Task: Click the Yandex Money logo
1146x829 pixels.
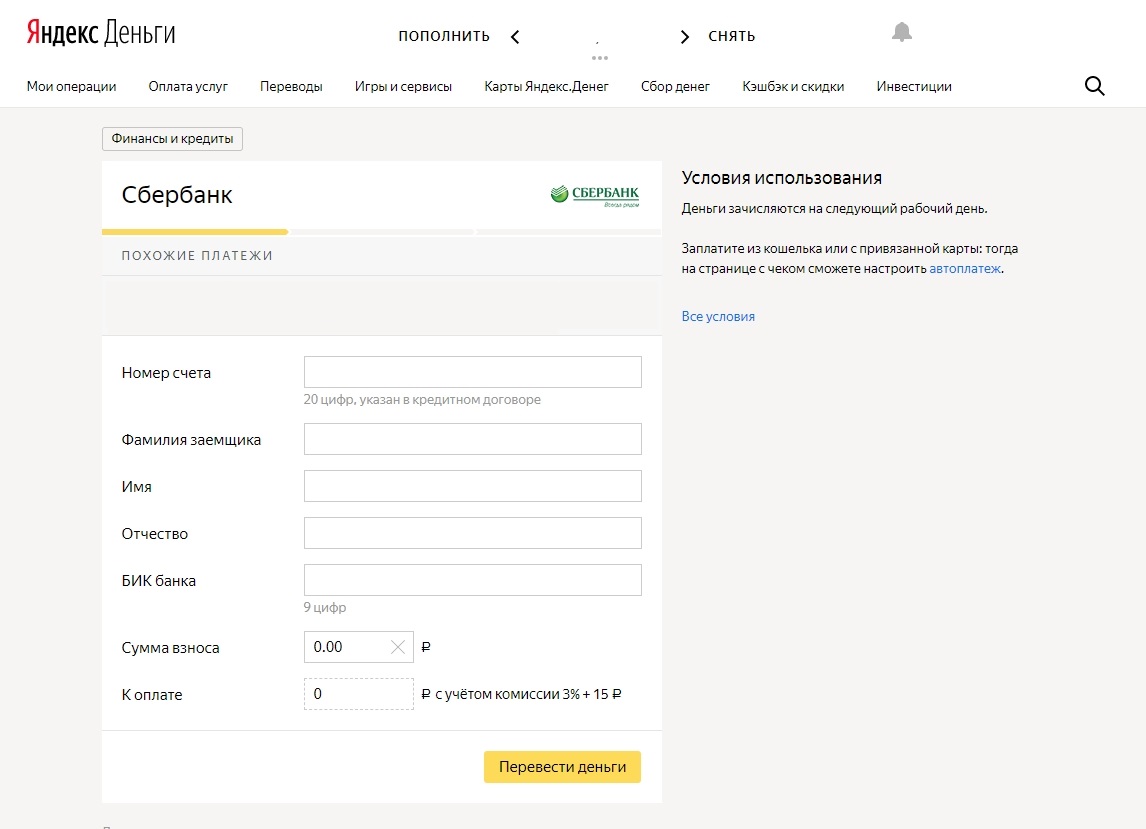Action: [x=101, y=34]
